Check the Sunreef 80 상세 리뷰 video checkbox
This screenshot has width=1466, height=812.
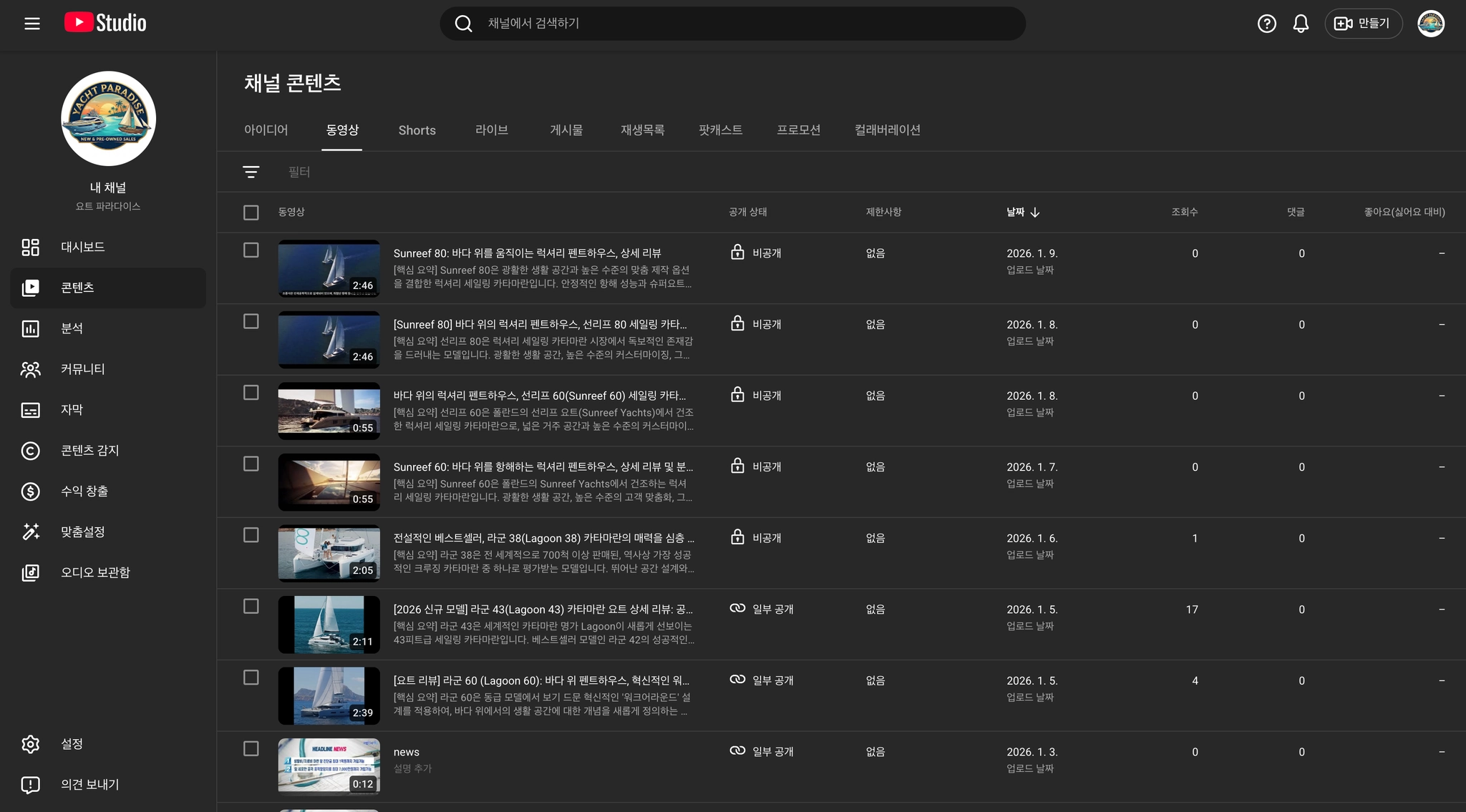(251, 250)
